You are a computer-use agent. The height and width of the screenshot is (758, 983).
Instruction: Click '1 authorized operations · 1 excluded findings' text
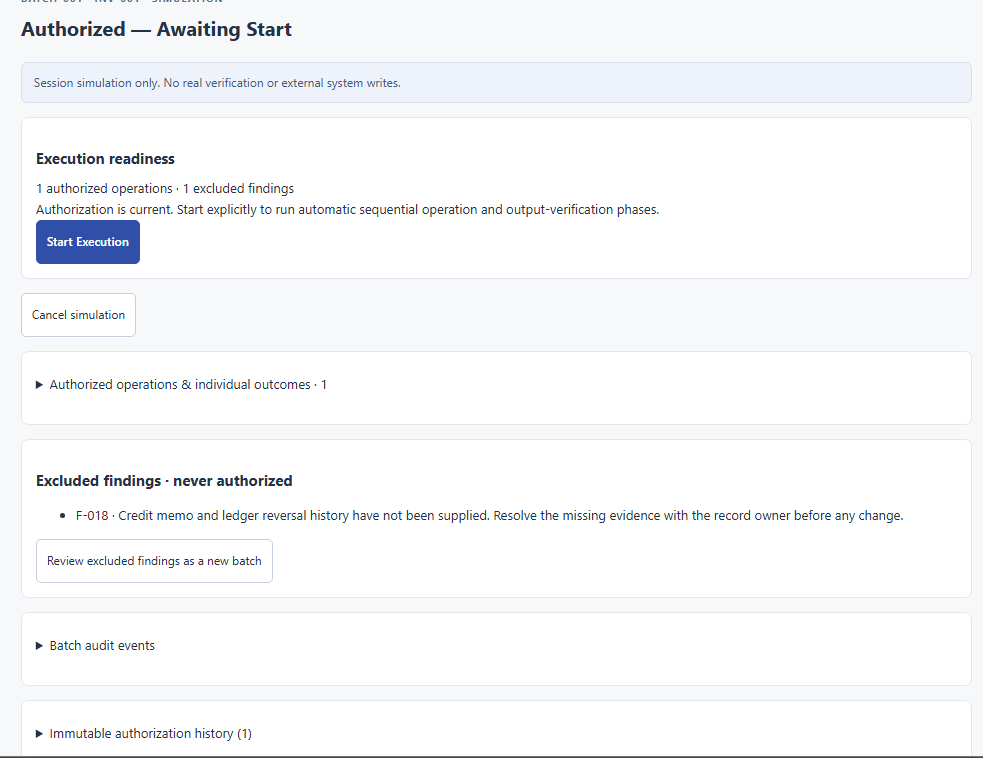tap(165, 189)
